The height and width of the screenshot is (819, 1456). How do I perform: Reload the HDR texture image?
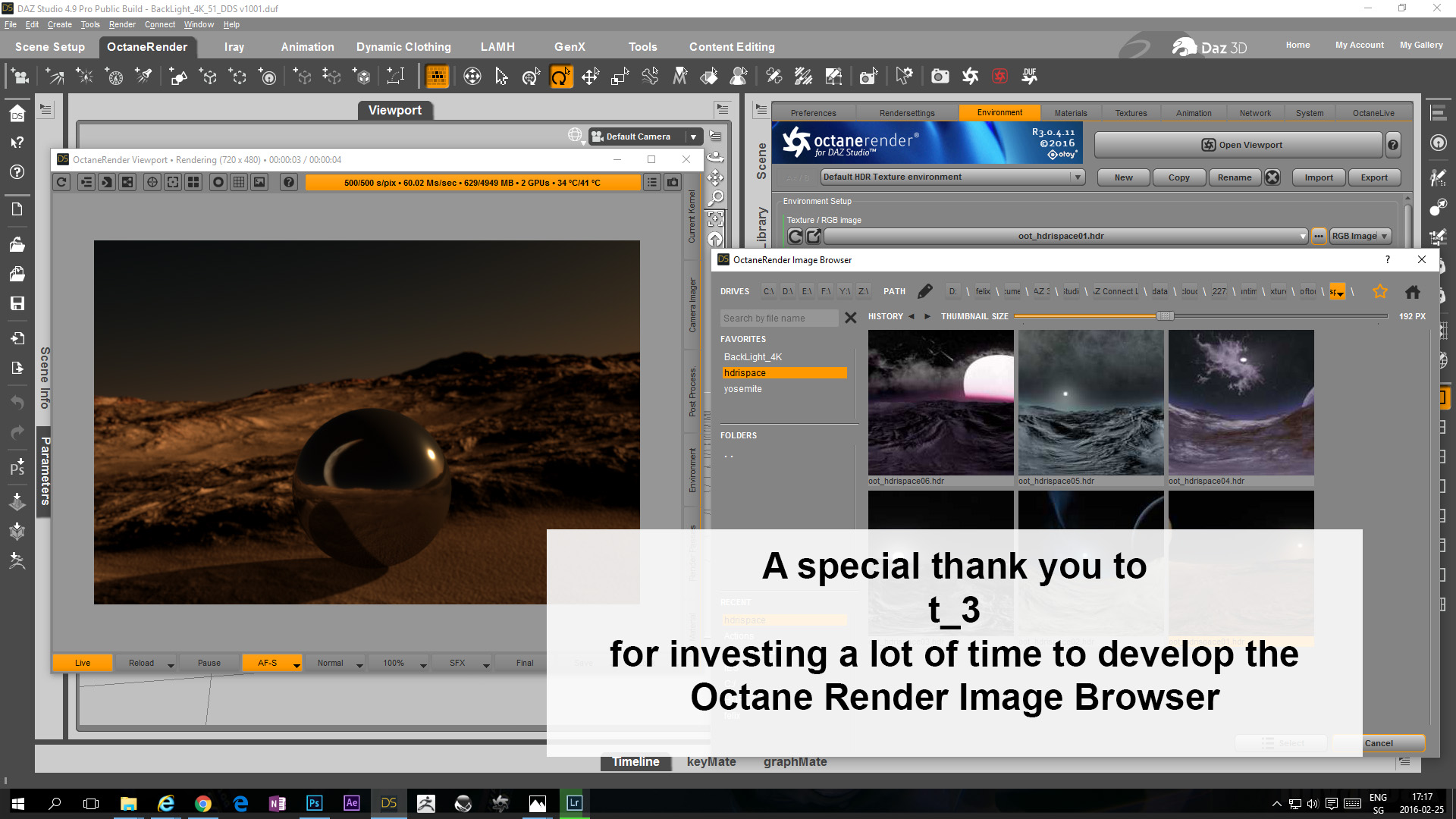coord(795,237)
